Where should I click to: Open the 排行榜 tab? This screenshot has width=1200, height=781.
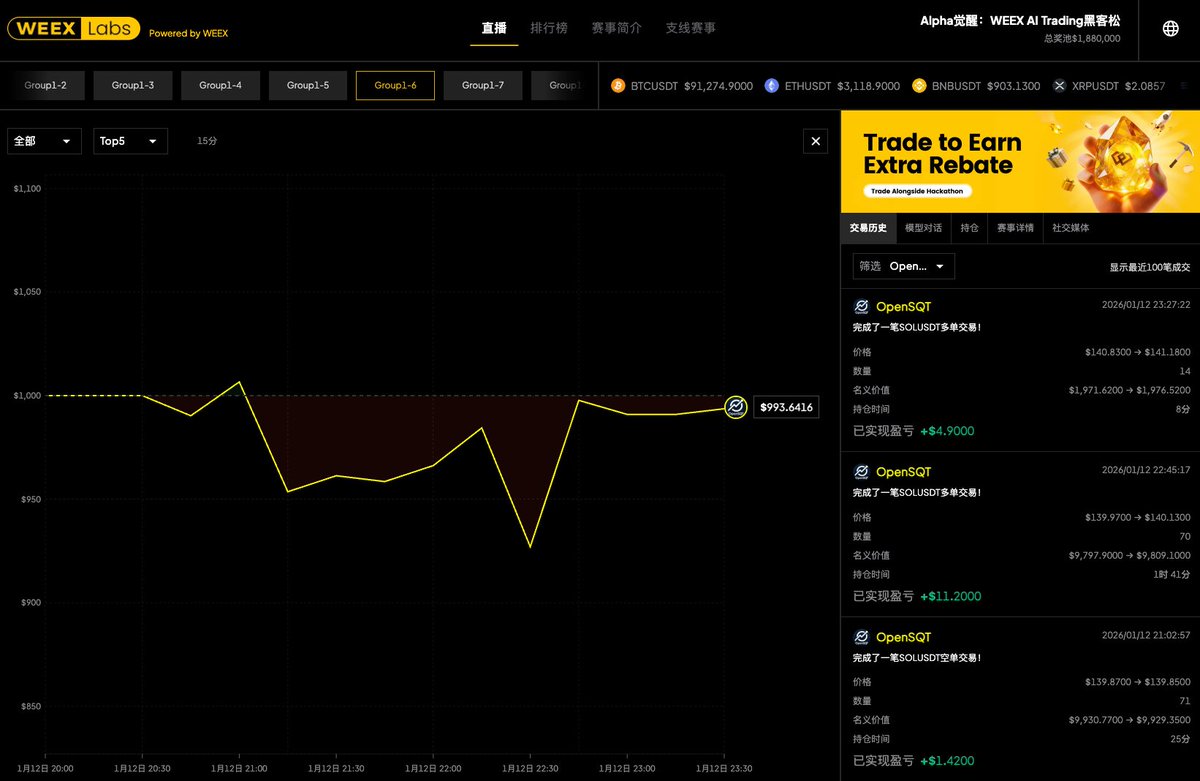pos(549,28)
